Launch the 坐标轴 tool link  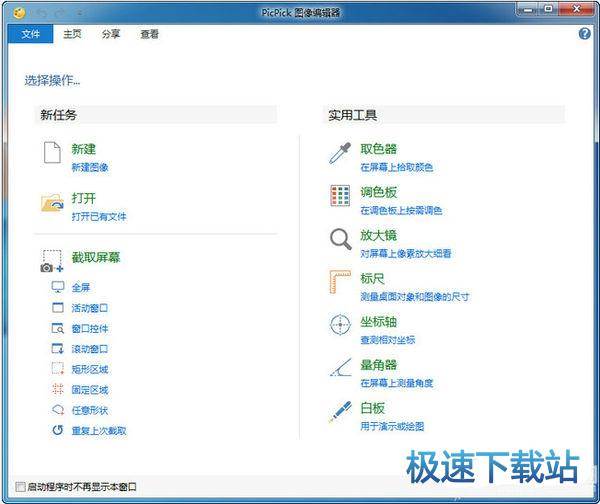click(x=378, y=321)
